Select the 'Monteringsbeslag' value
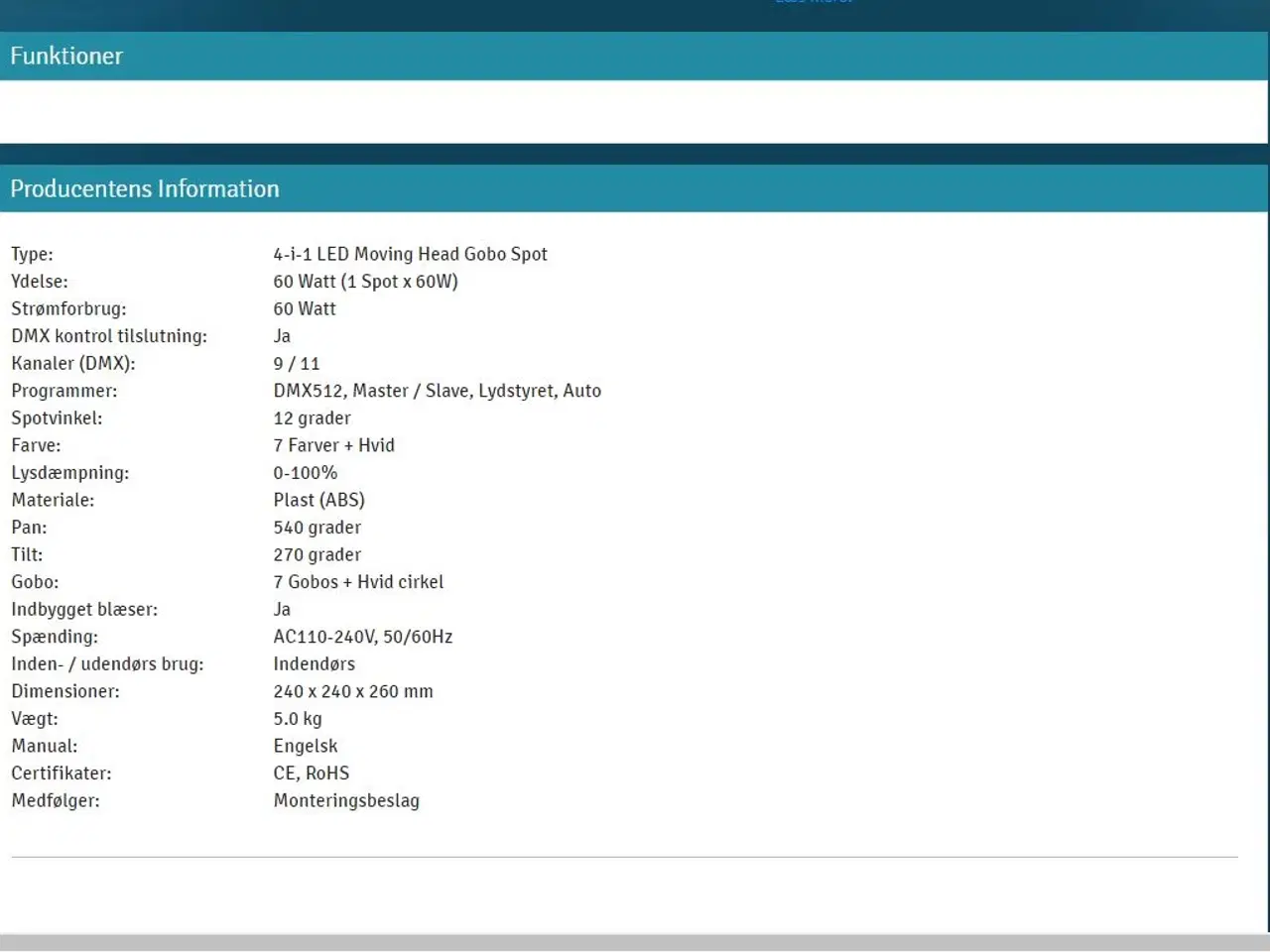Image resolution: width=1270 pixels, height=952 pixels. coord(346,800)
